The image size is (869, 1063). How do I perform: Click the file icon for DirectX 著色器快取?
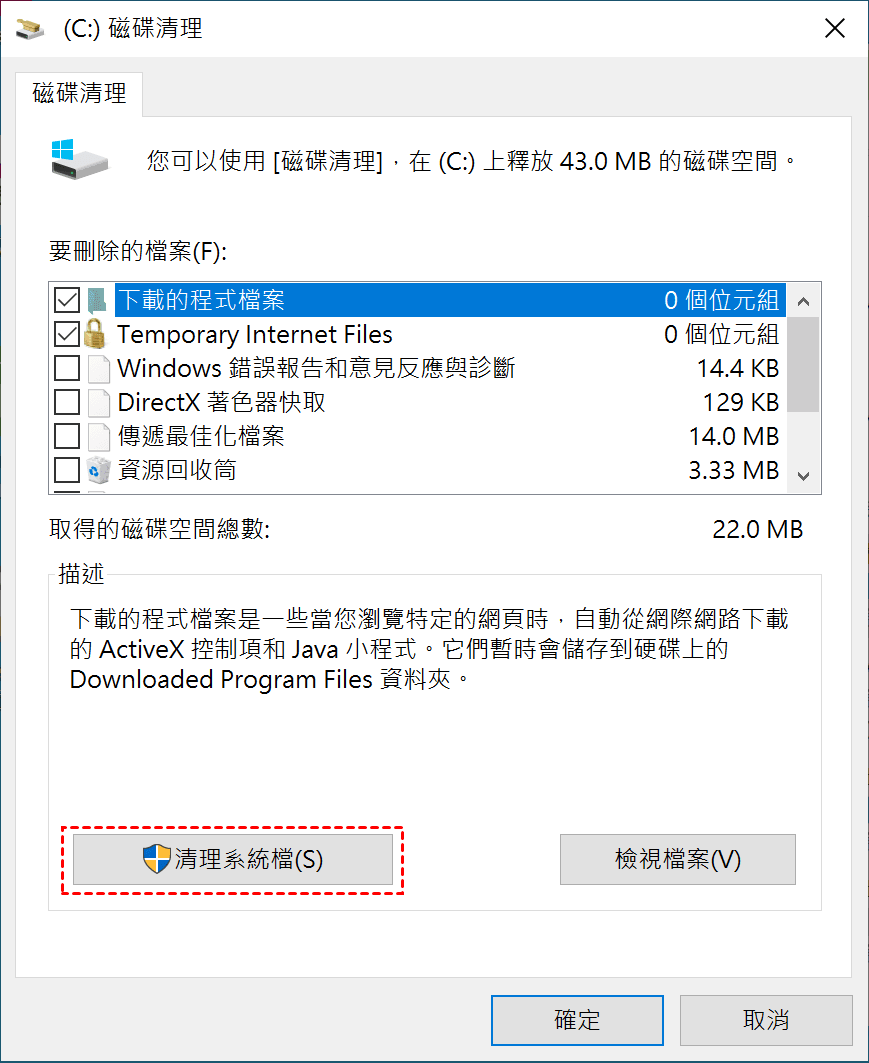pyautogui.click(x=97, y=403)
